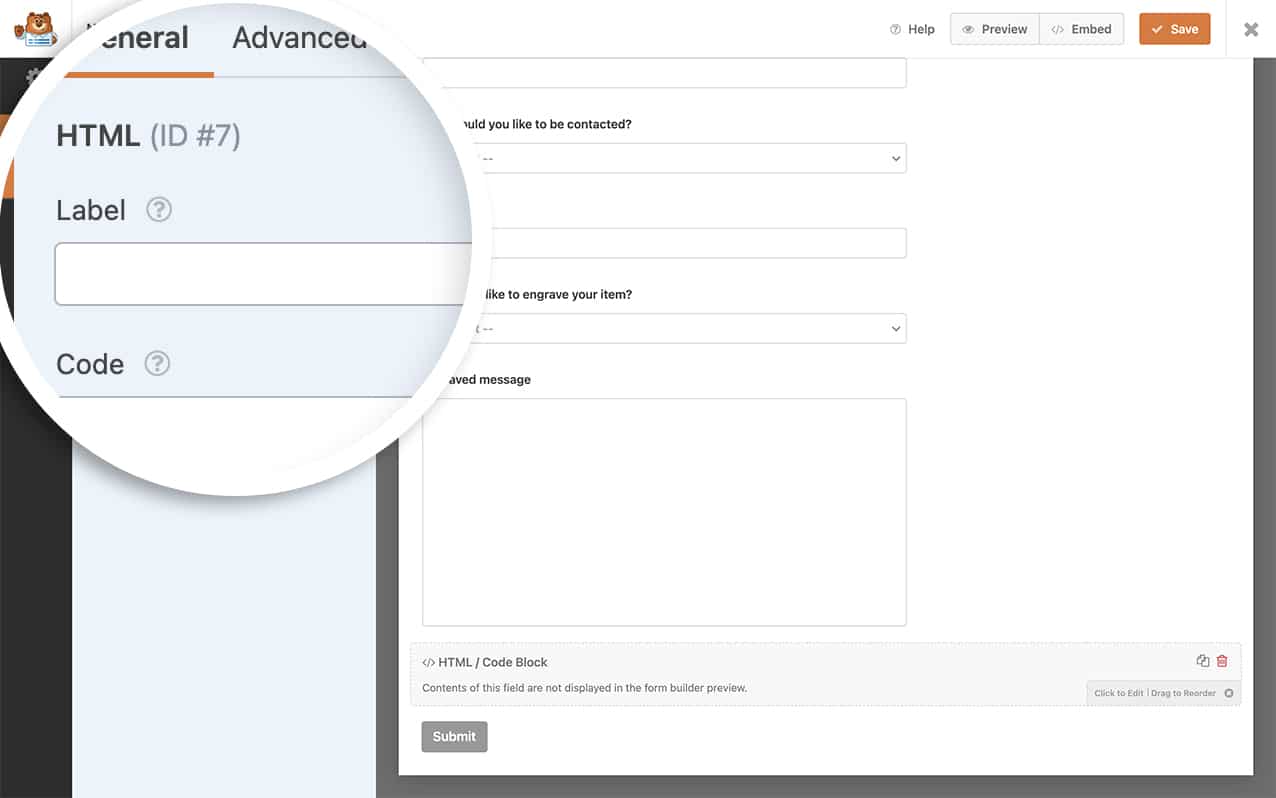Open the contact method select dropdown

[893, 158]
